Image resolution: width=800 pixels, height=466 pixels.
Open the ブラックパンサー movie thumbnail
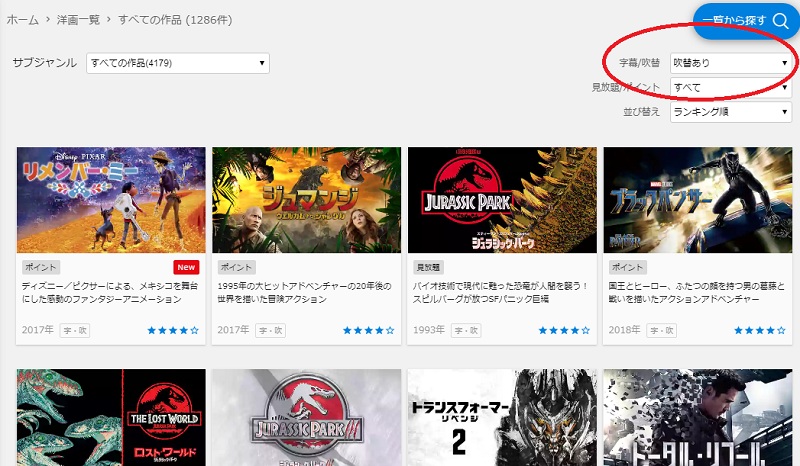pos(697,200)
